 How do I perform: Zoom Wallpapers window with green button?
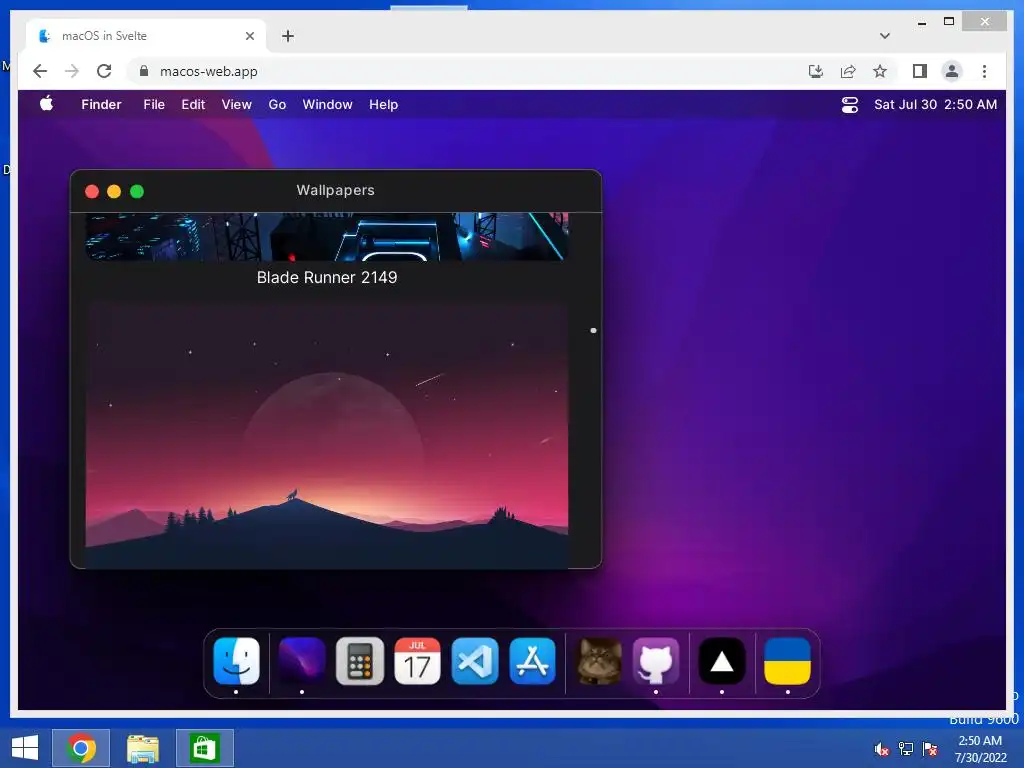(x=136, y=191)
